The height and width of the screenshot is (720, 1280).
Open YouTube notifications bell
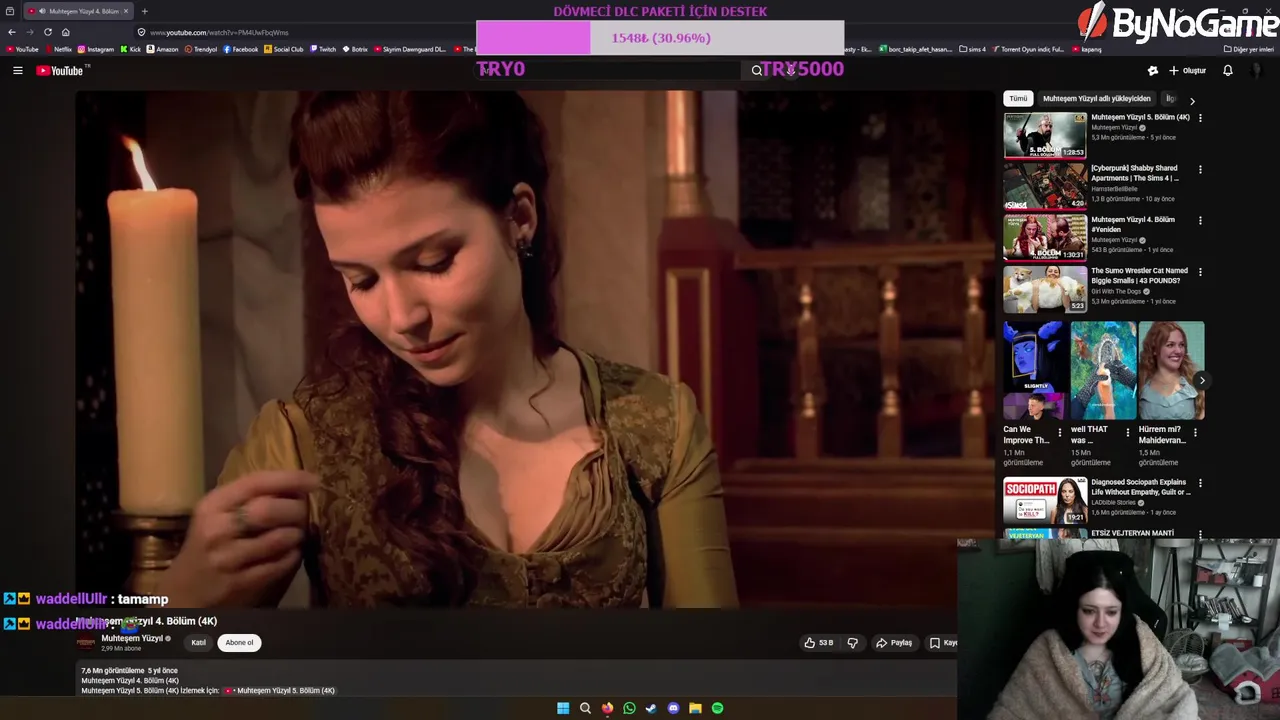pos(1227,70)
